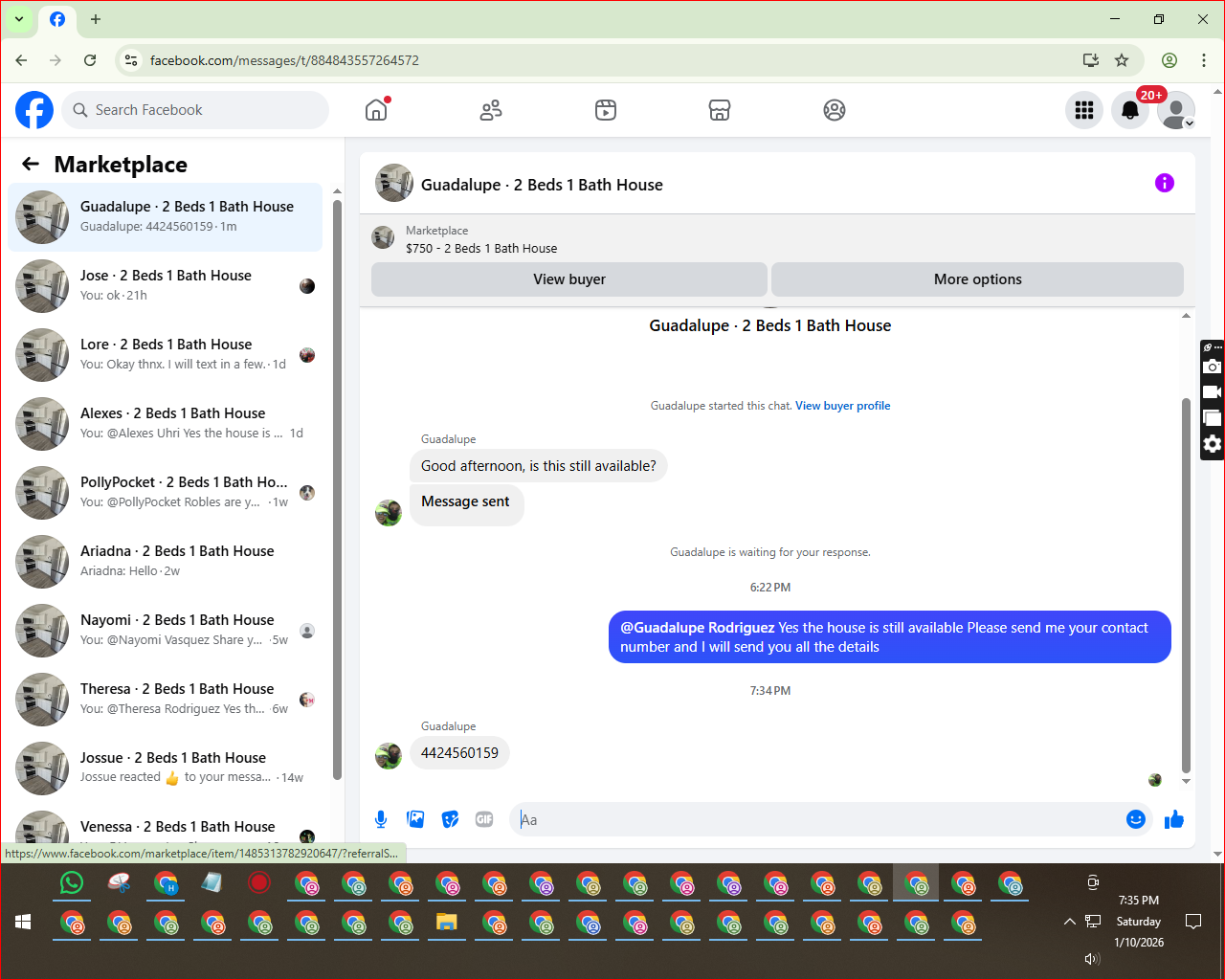Choose a GIF icon

484,819
